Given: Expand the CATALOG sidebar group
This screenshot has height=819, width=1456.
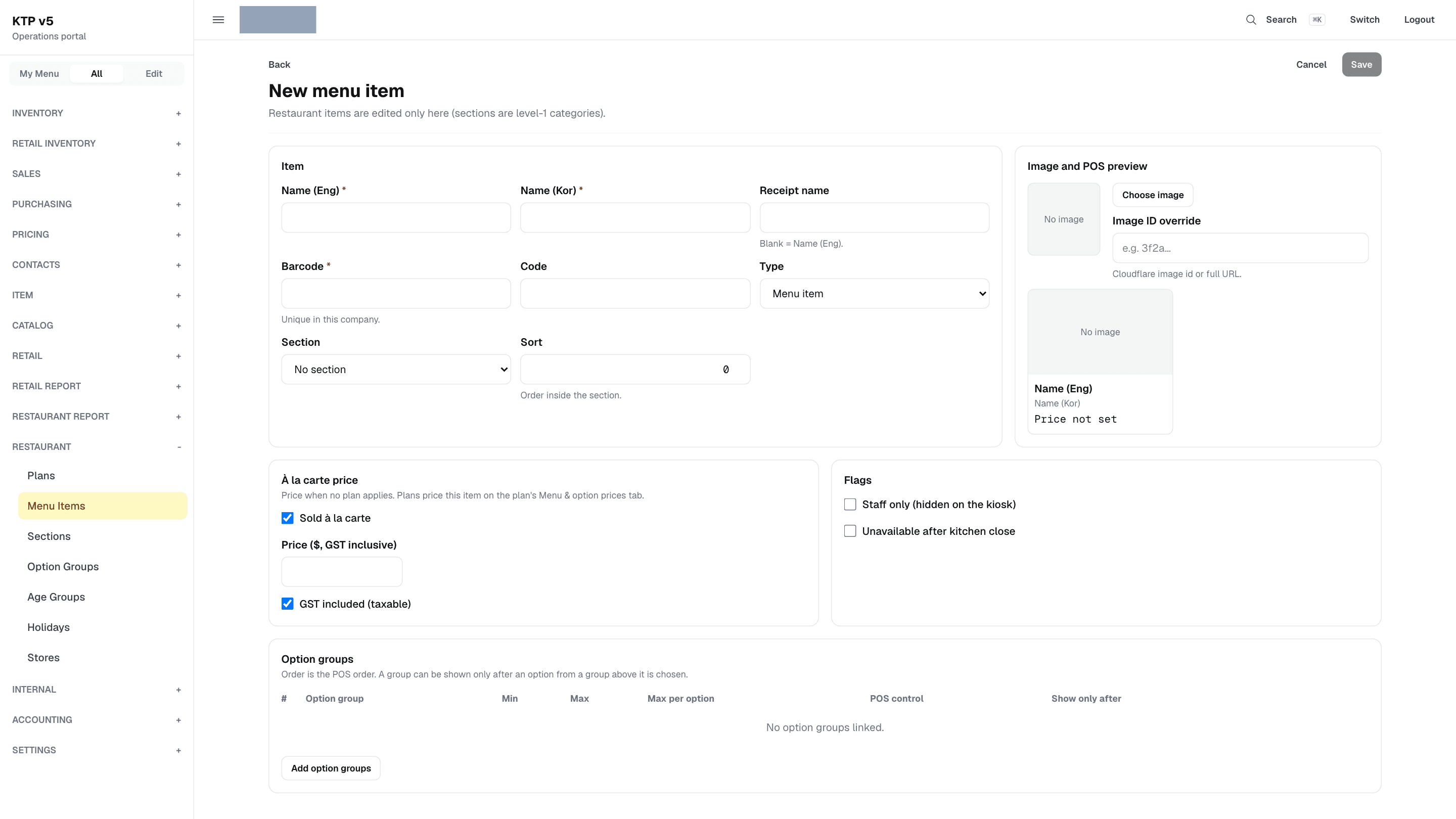Looking at the screenshot, I should coord(97,326).
